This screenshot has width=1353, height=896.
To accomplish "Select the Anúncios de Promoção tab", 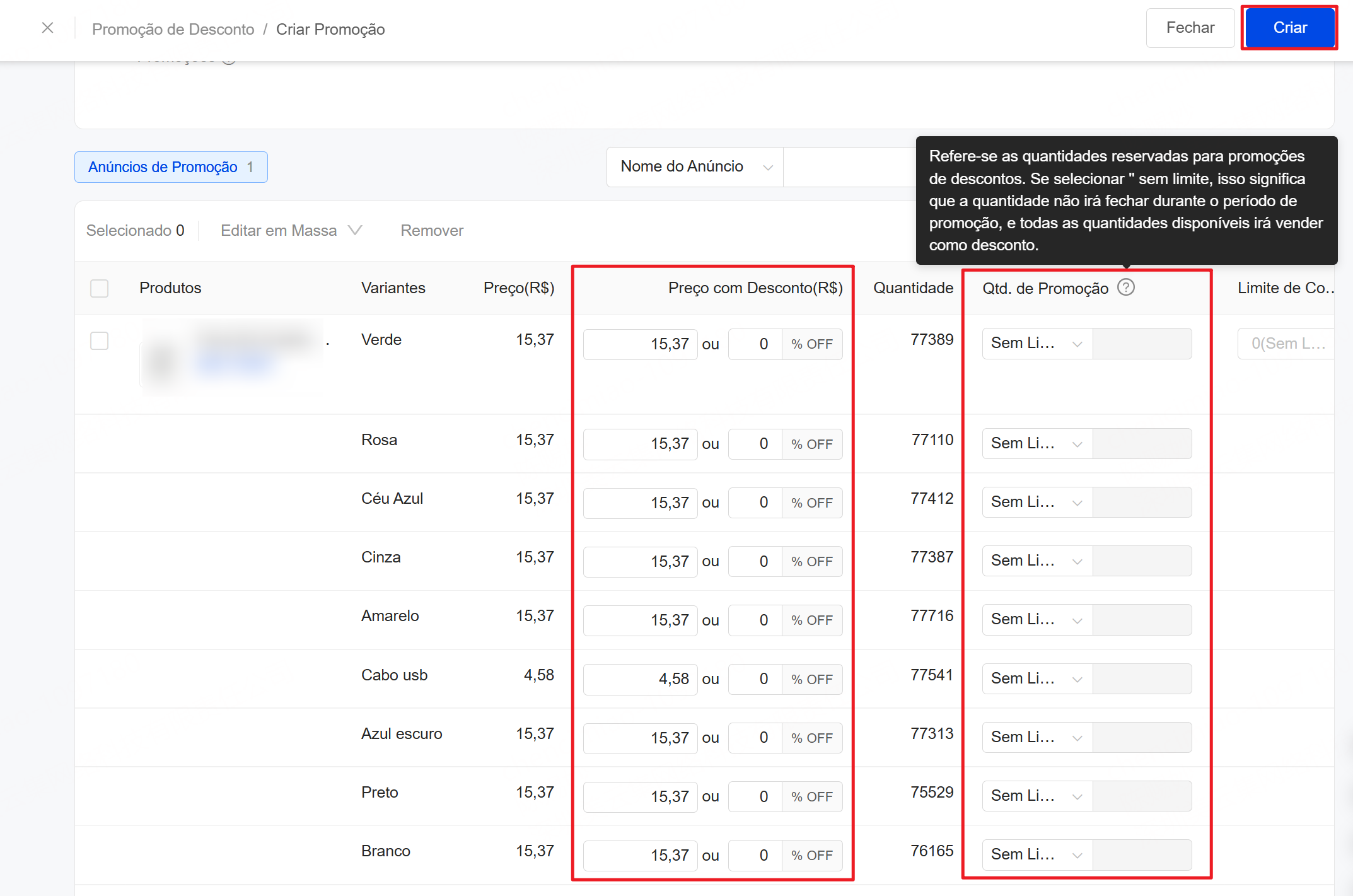I will pos(171,167).
